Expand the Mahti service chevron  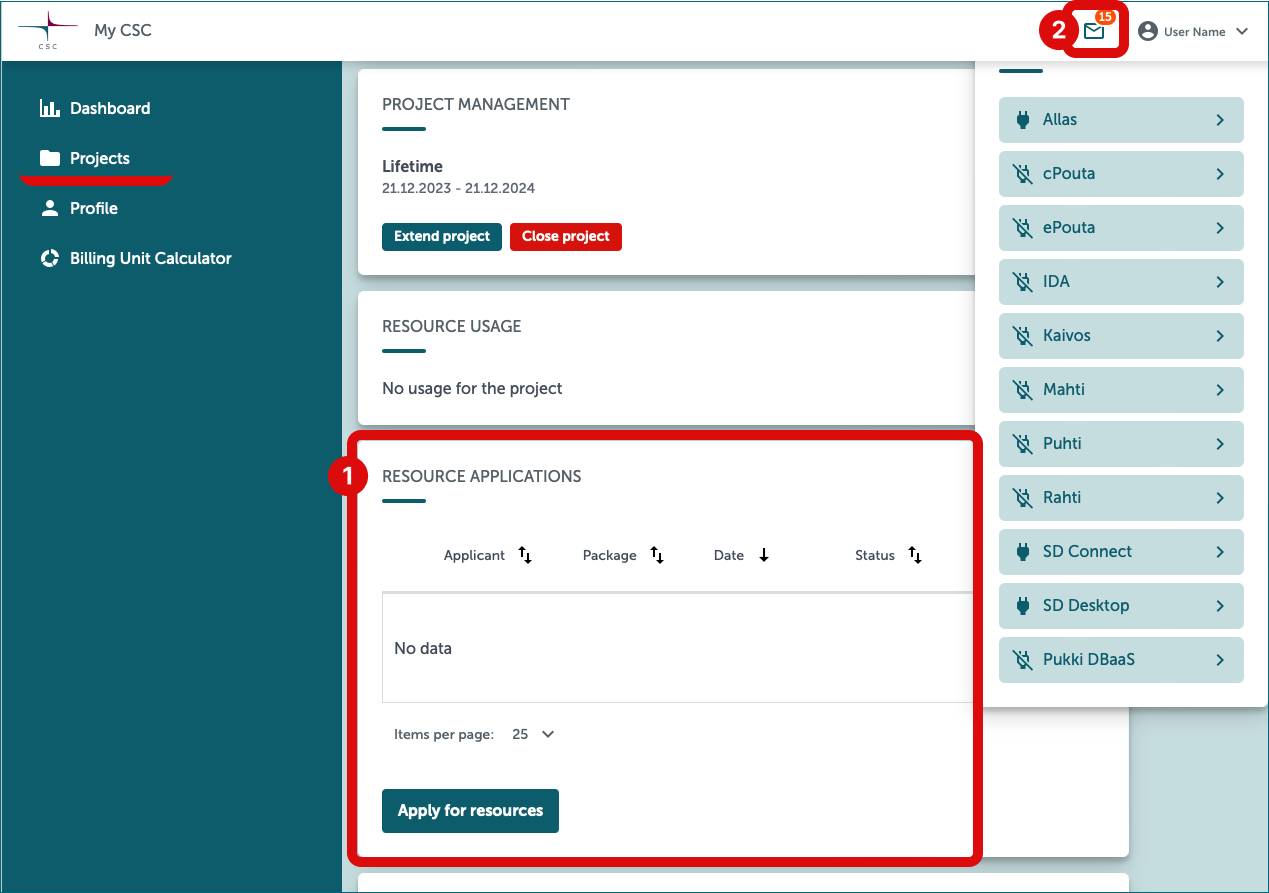point(1220,390)
